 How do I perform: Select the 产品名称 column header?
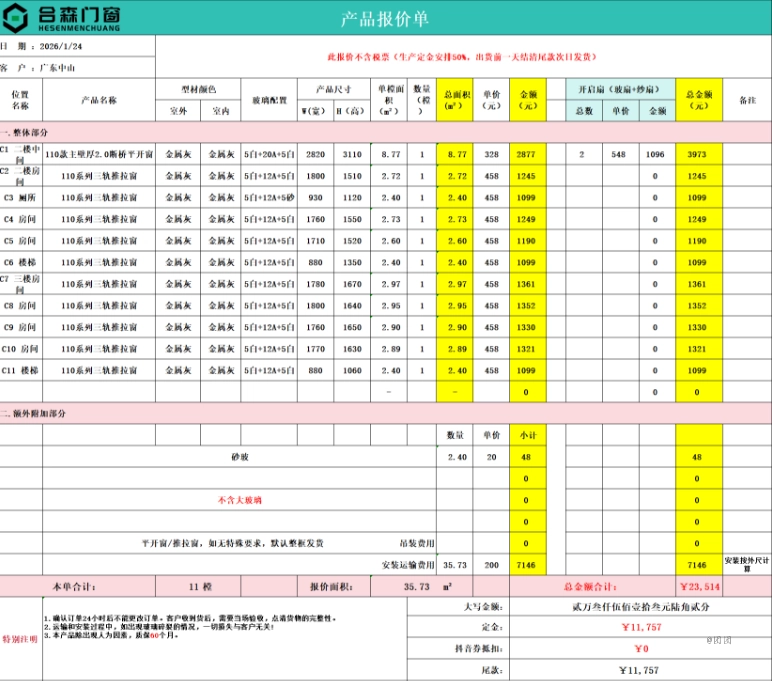click(98, 100)
